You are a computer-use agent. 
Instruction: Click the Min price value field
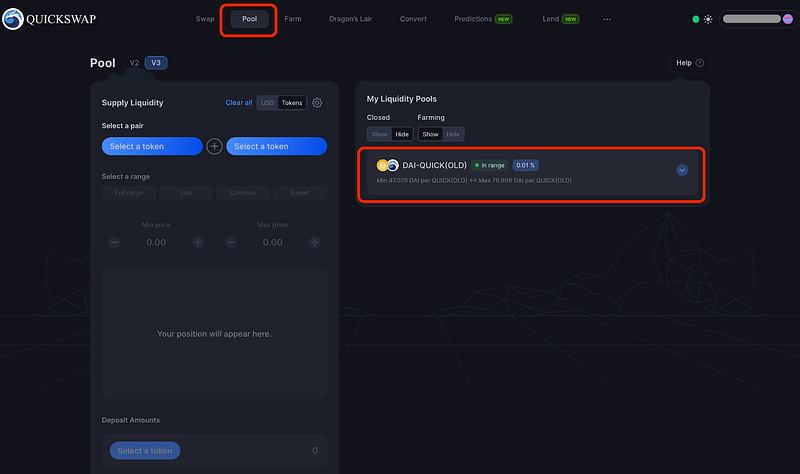(156, 242)
